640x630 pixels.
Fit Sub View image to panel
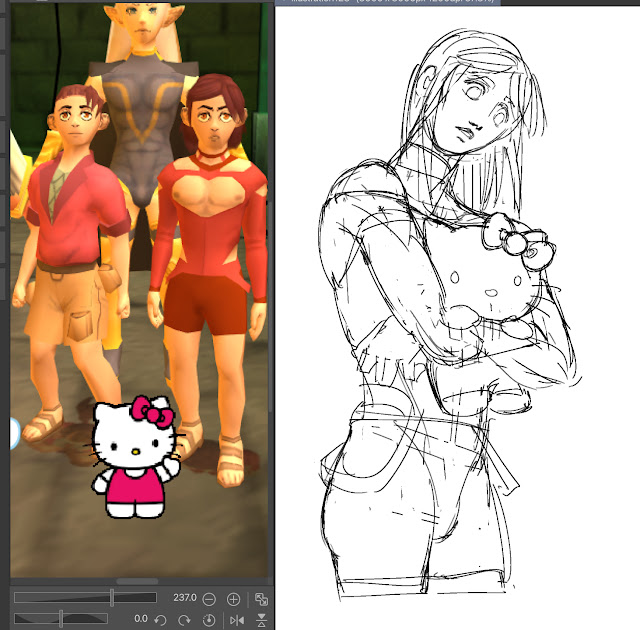coord(261,599)
